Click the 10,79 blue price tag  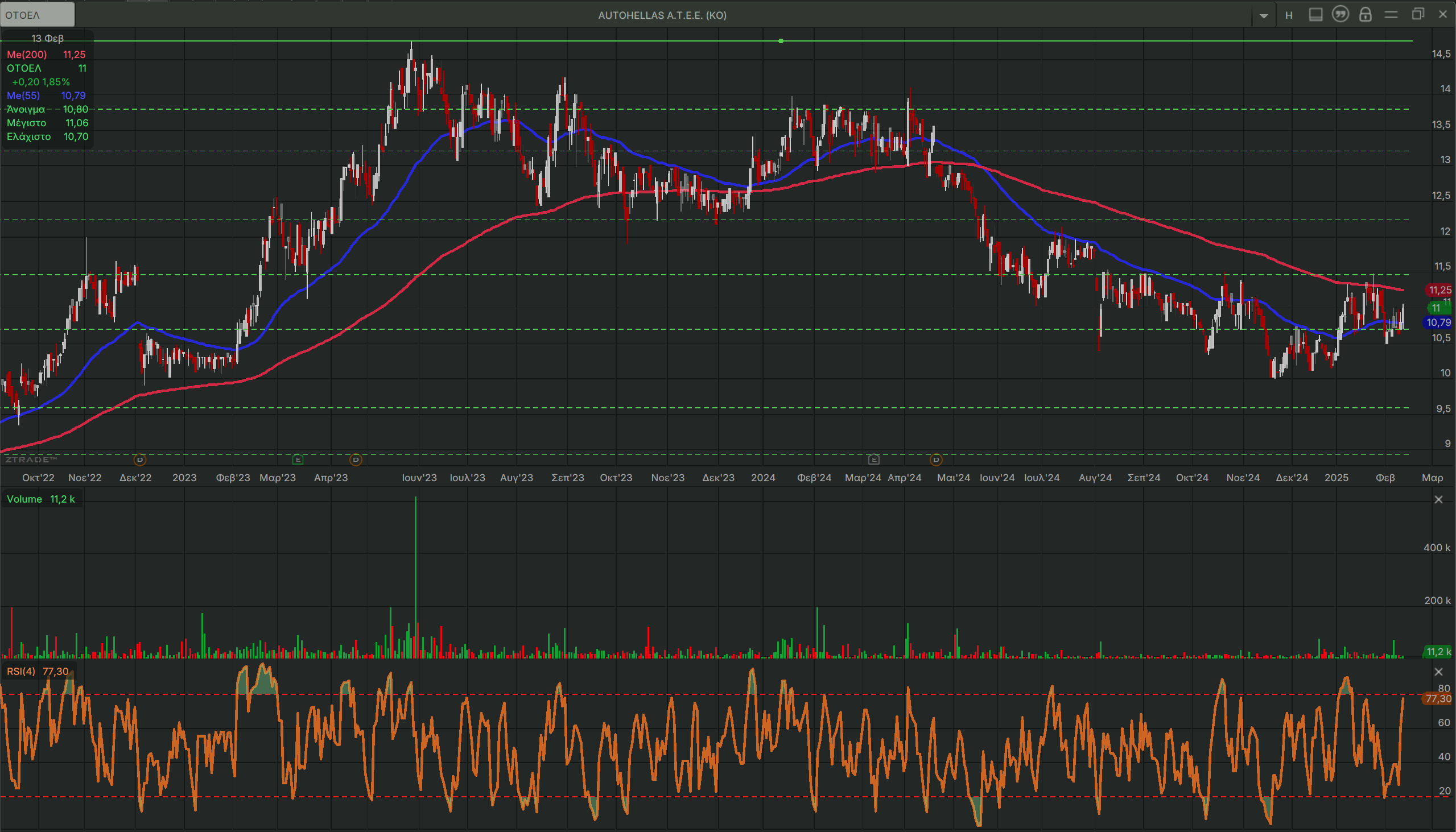coord(1438,323)
